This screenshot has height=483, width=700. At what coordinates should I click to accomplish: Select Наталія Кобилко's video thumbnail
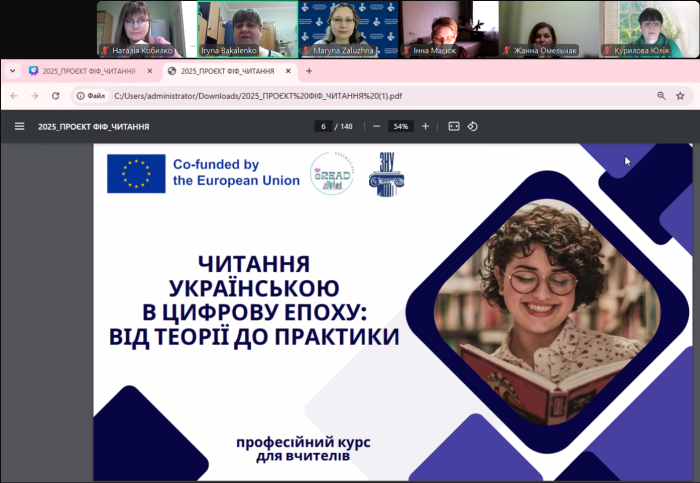(145, 29)
